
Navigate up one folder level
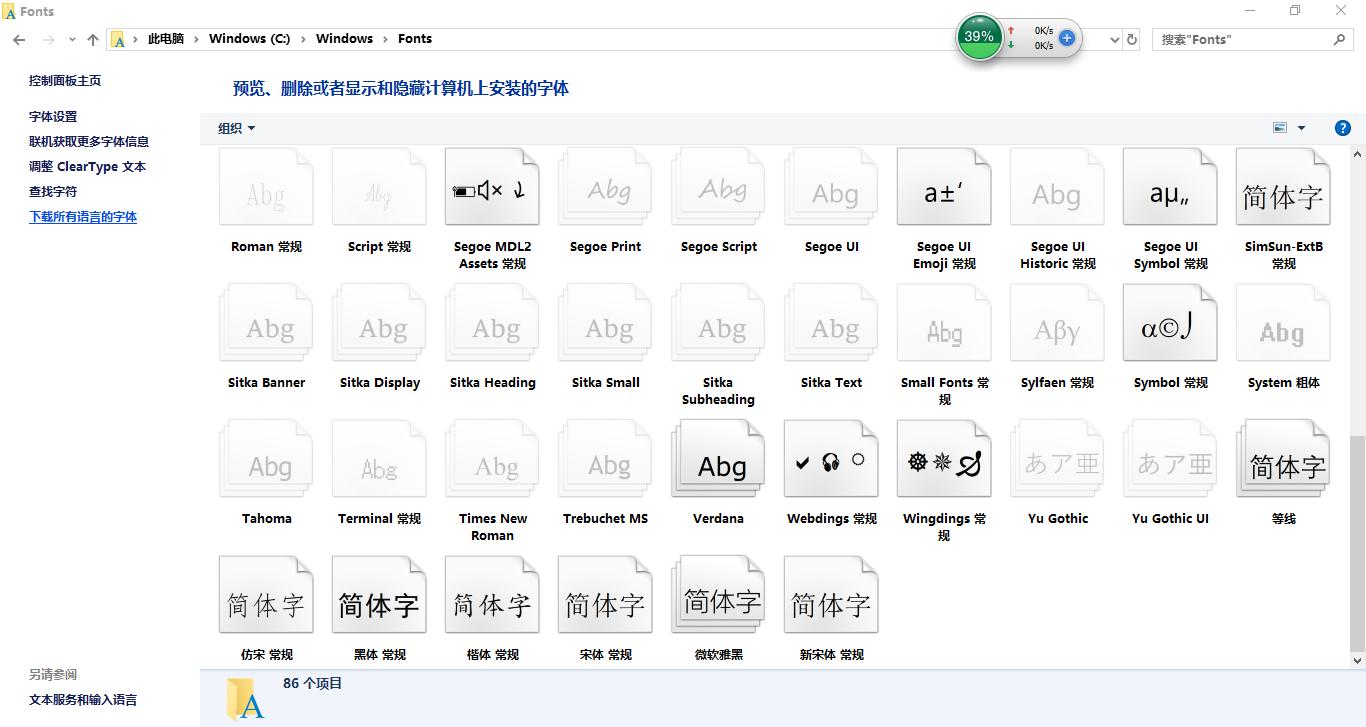pyautogui.click(x=93, y=39)
